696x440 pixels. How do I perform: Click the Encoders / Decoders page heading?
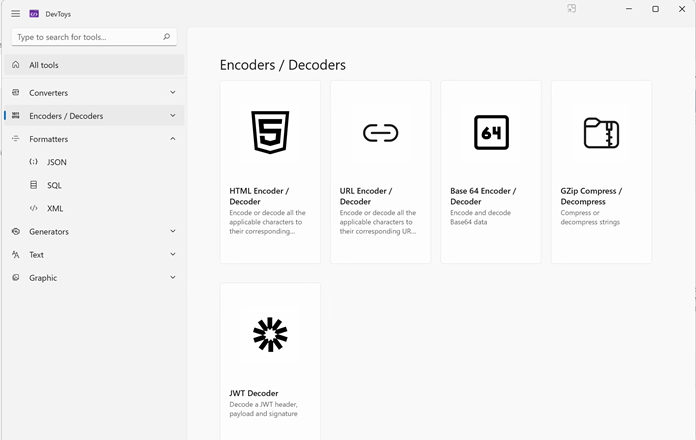[x=283, y=65]
